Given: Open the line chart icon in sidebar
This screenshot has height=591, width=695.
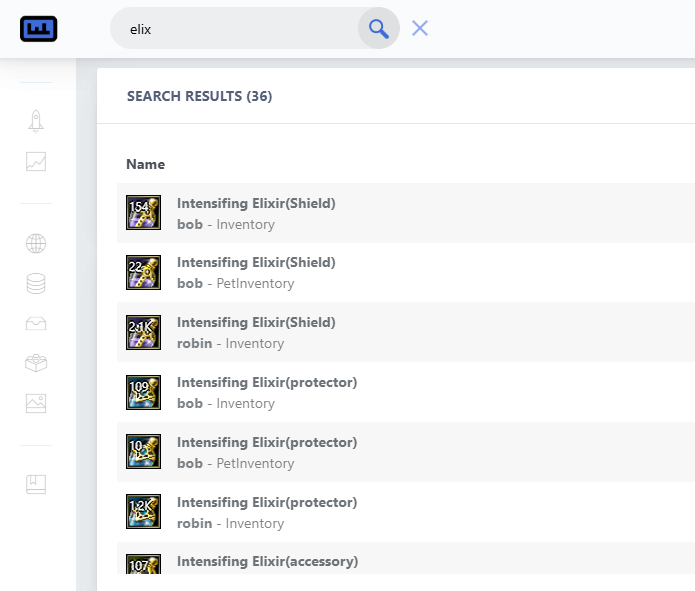Looking at the screenshot, I should pos(36,162).
